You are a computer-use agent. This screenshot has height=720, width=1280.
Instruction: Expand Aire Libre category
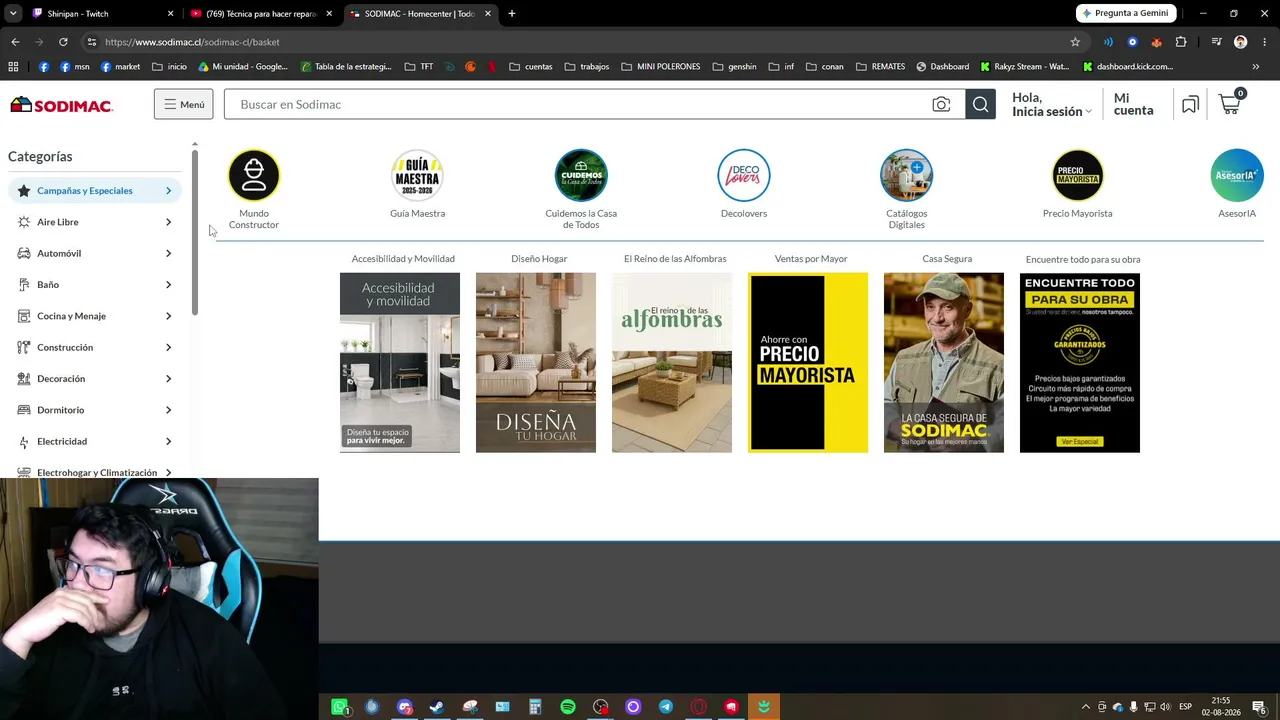click(x=95, y=222)
